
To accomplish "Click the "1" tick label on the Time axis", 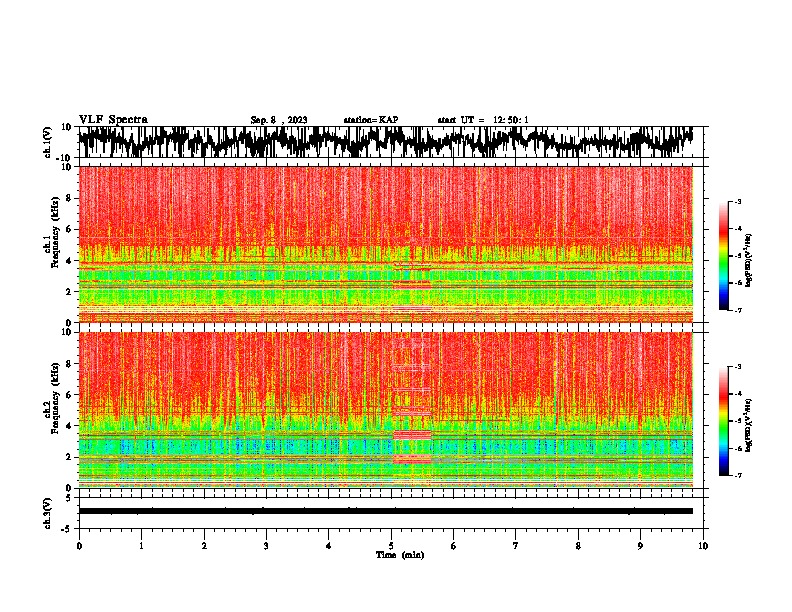I will click(141, 546).
